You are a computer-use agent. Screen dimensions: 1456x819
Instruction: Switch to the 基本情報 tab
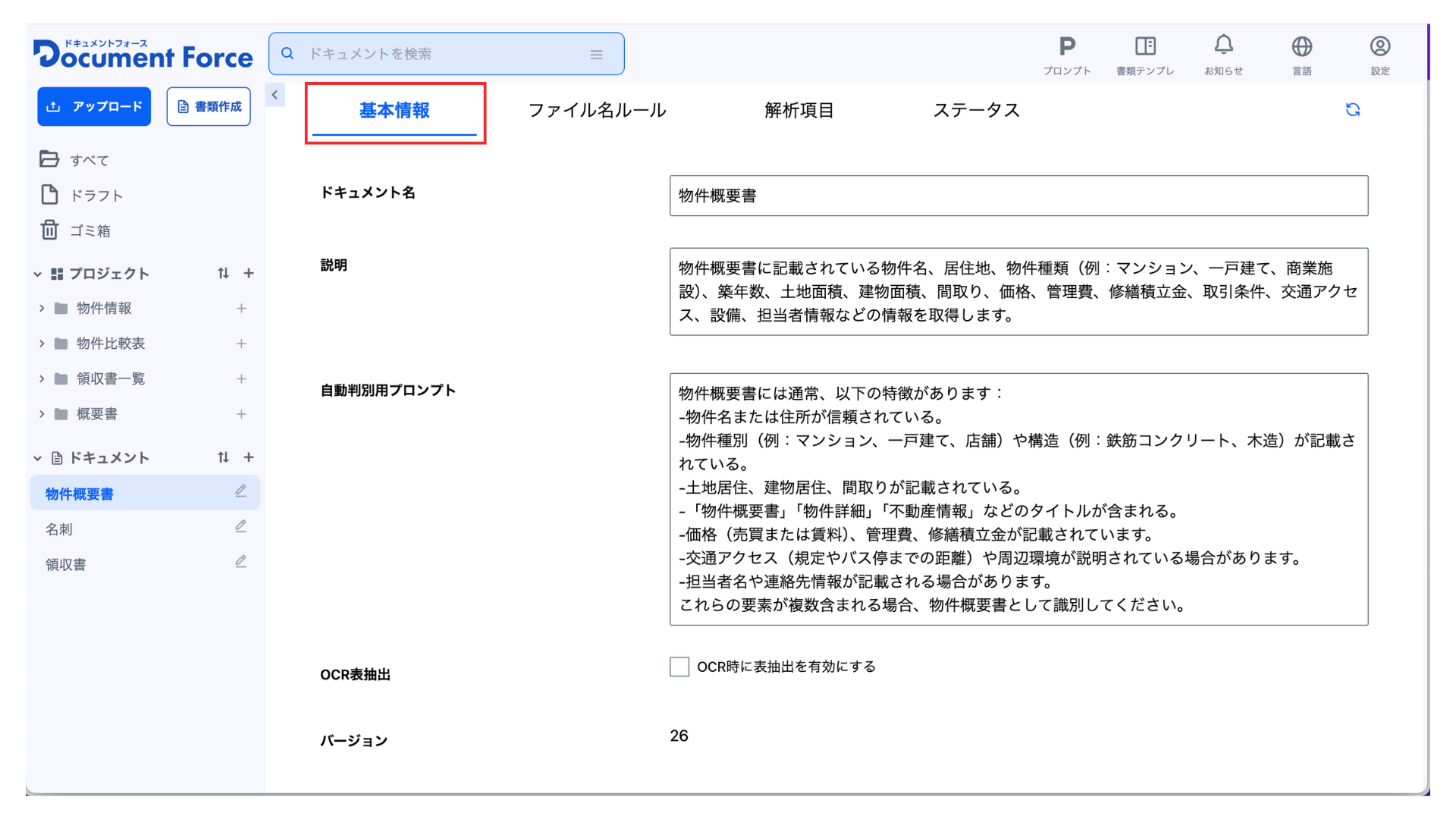pos(394,111)
